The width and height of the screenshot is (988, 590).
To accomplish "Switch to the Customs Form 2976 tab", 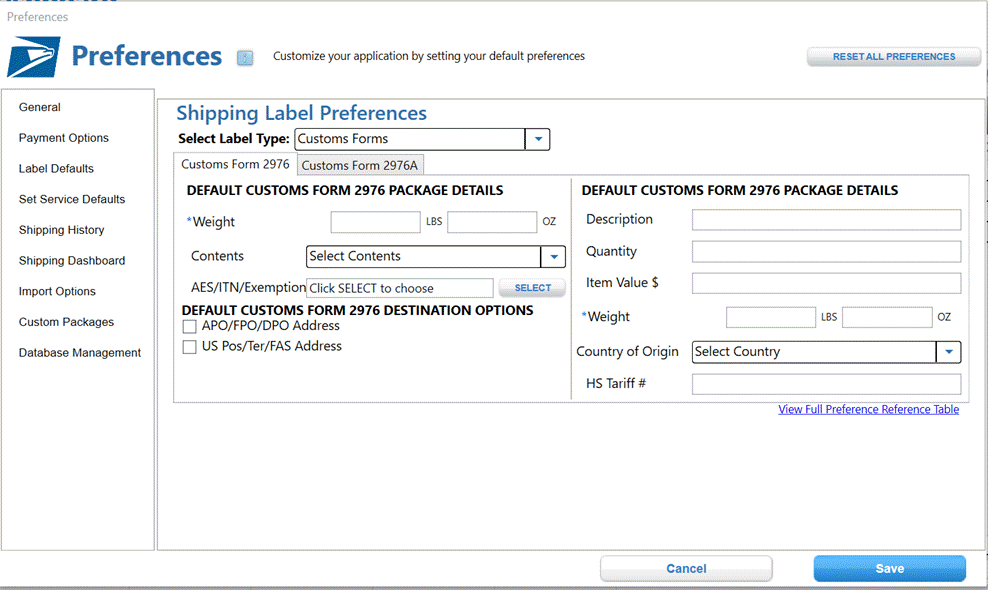I will pos(235,165).
